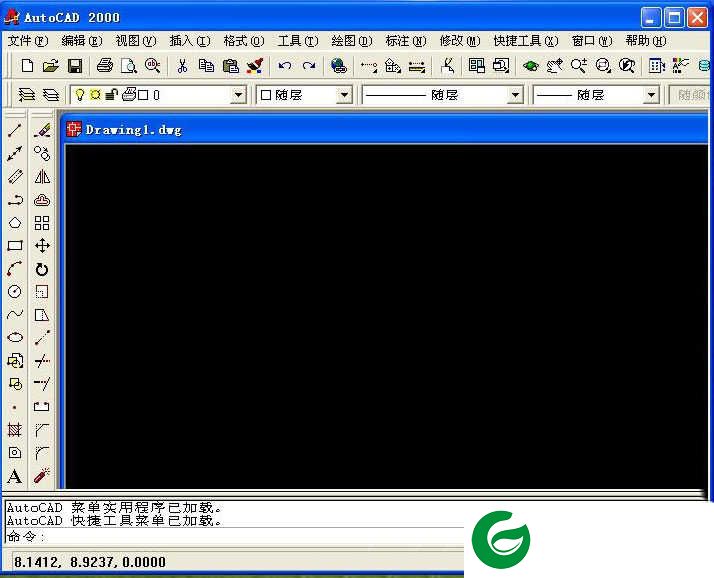The width and height of the screenshot is (714, 578).
Task: Select the Polygon tool
Action: coord(15,223)
